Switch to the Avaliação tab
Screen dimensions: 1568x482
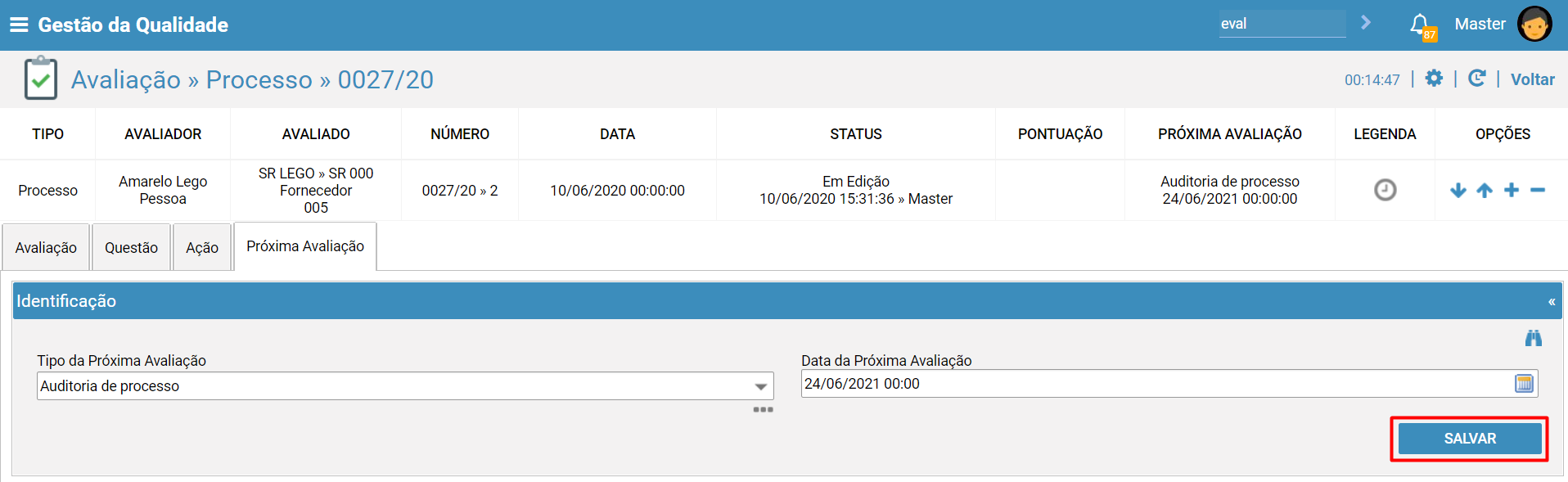pyautogui.click(x=46, y=247)
